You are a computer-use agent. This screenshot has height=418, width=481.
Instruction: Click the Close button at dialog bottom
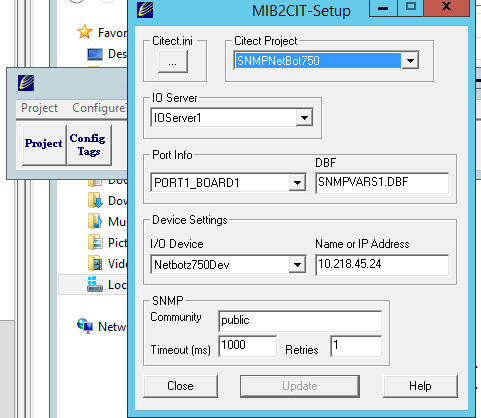180,386
